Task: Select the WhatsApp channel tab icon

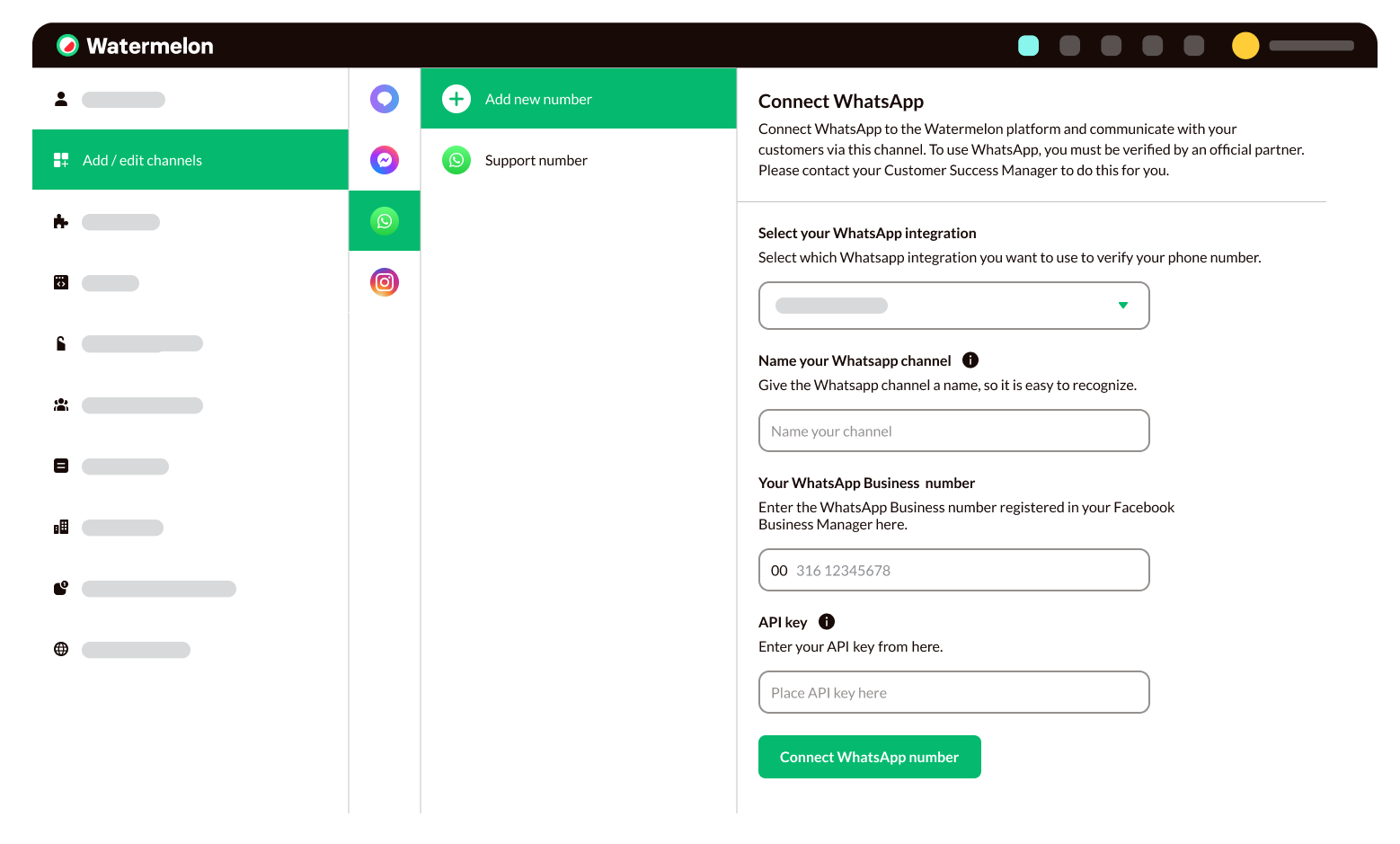Action: point(385,221)
